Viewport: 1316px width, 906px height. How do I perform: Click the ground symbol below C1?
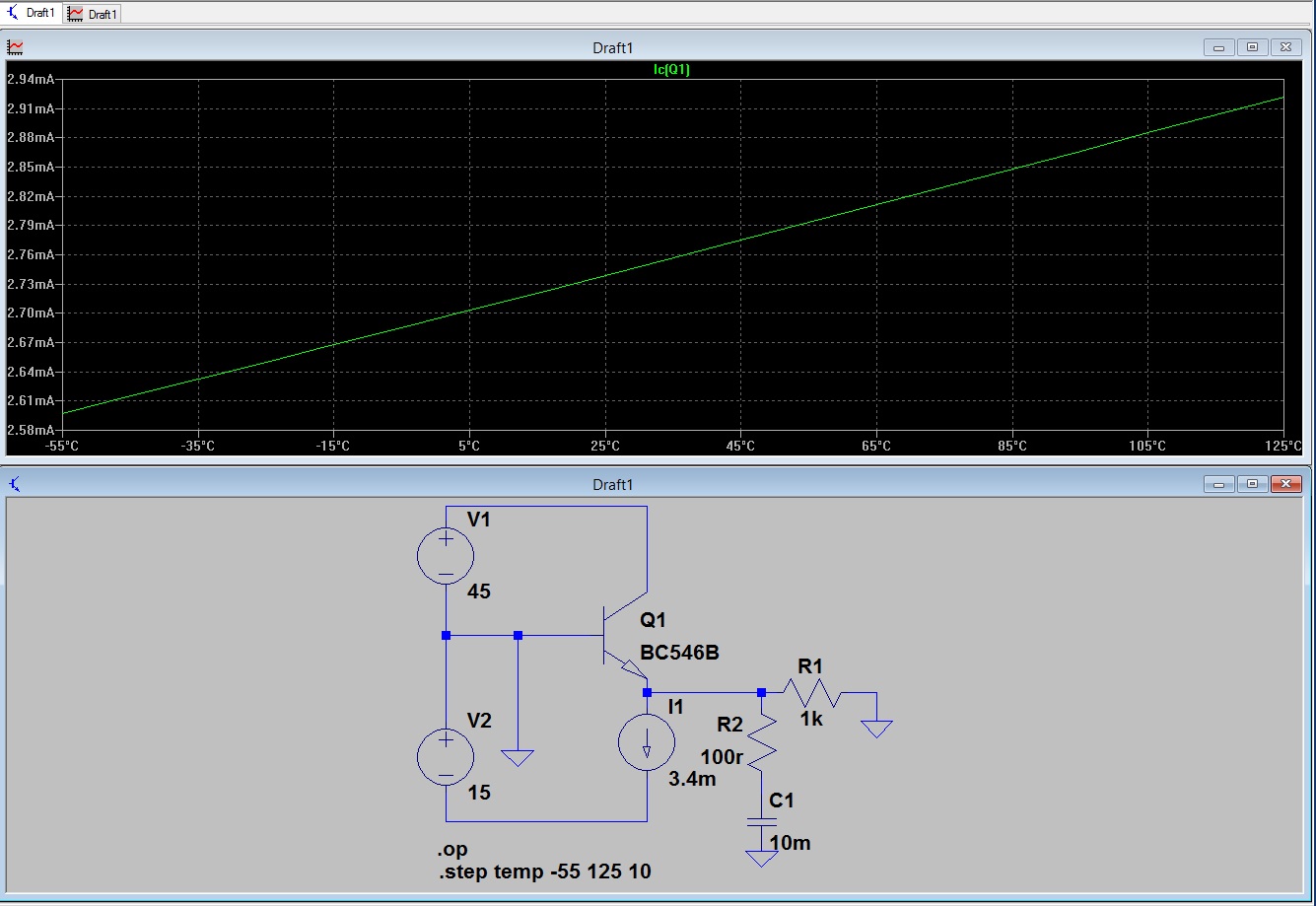point(761,859)
